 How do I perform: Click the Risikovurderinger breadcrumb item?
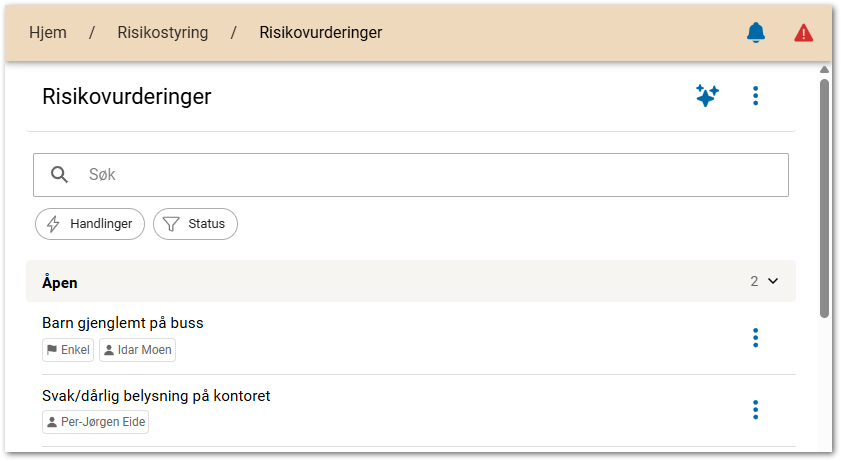[320, 33]
